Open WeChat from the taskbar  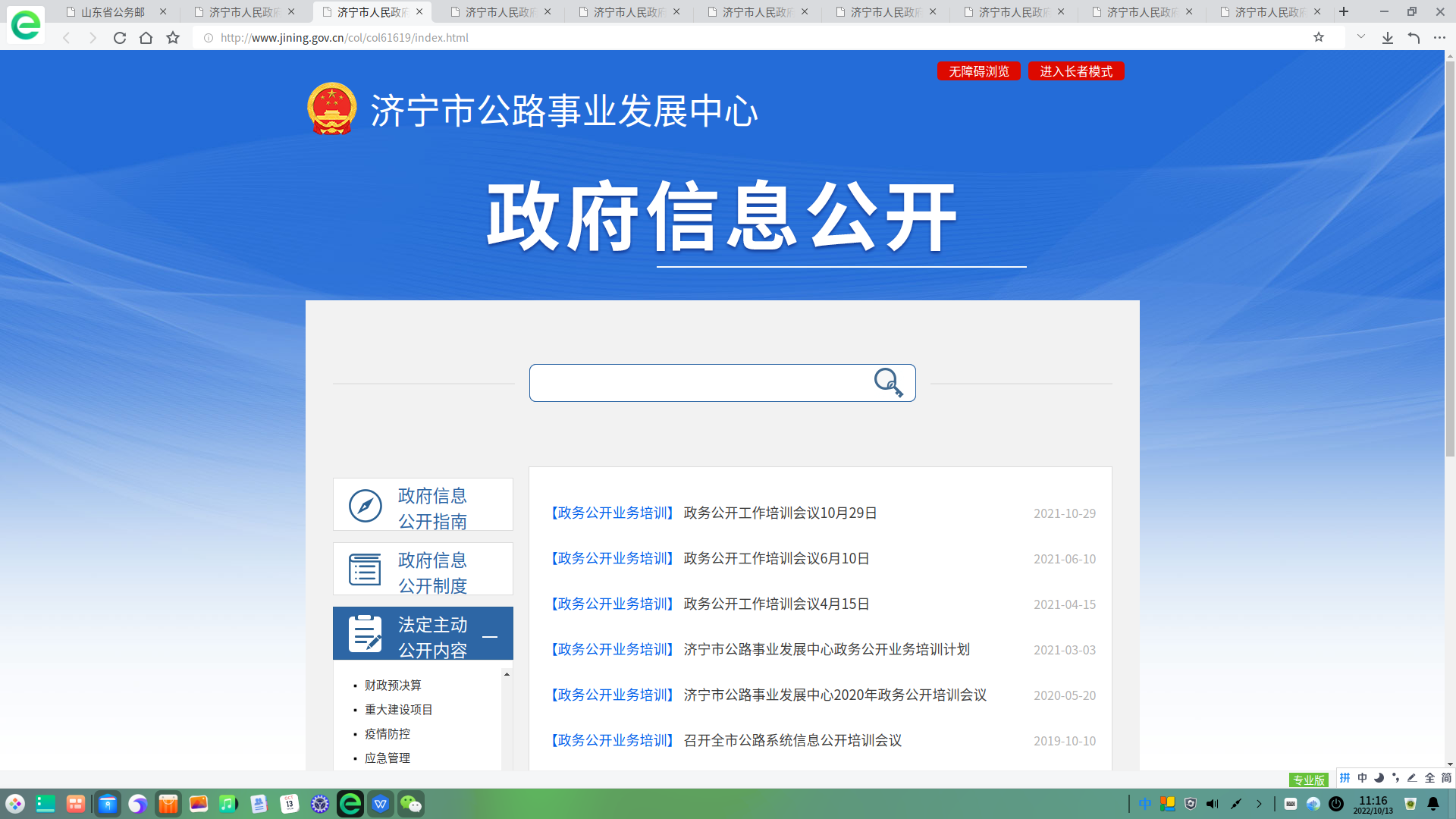point(410,804)
